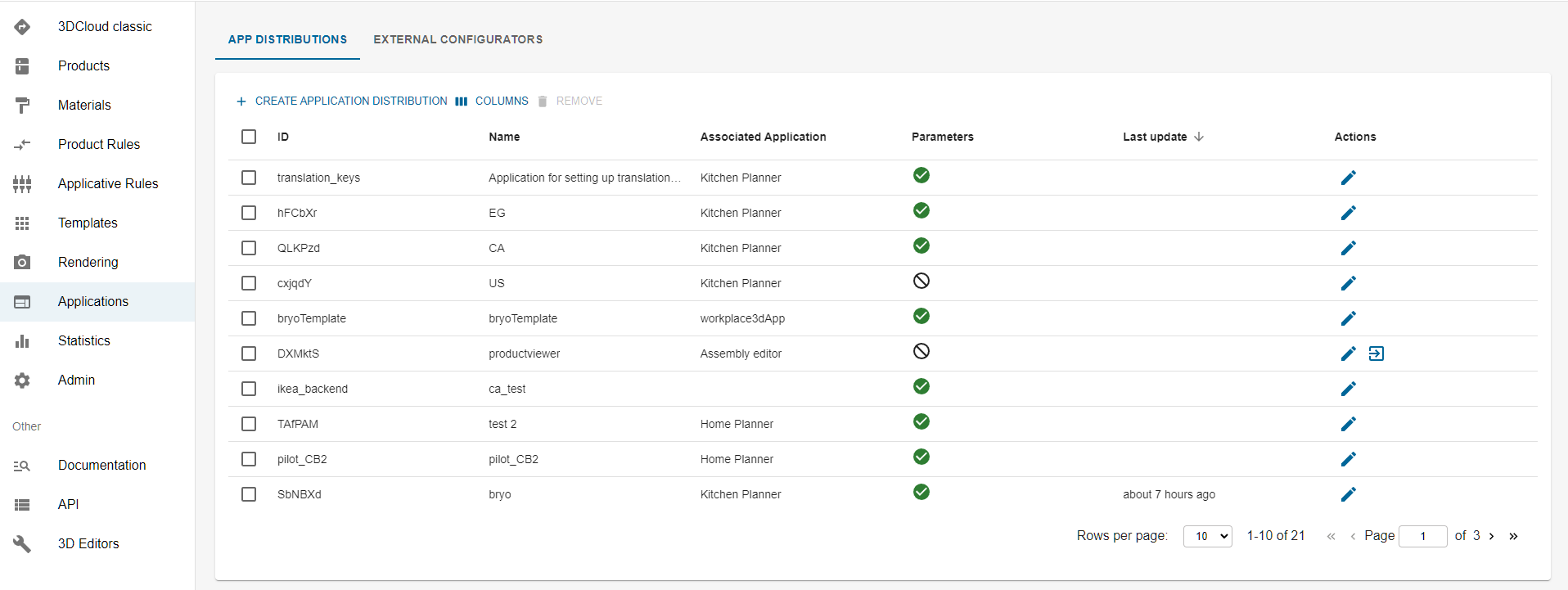This screenshot has height=590, width=1568.
Task: Edit the translation_keys distribution with pencil
Action: (x=1349, y=178)
